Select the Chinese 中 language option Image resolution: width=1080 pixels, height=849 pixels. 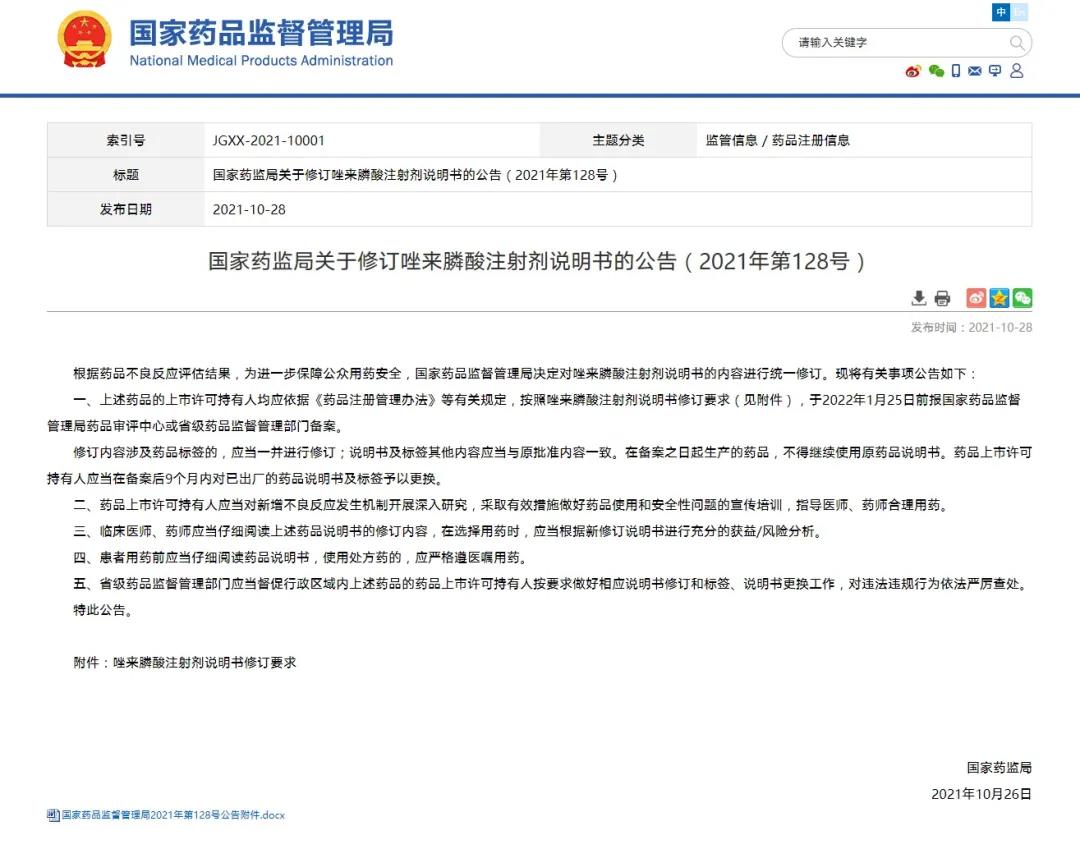[x=1001, y=13]
